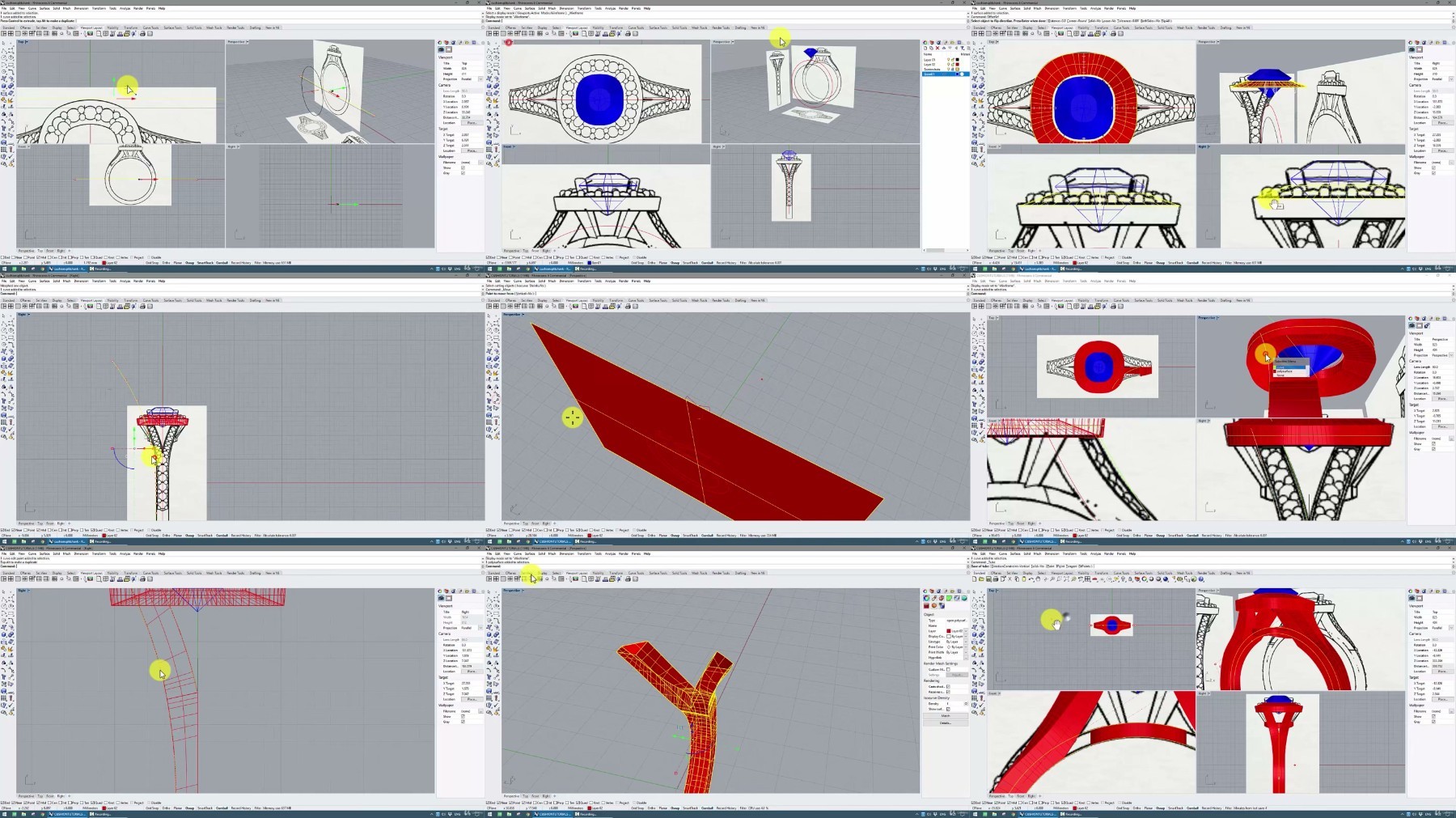Image resolution: width=1456 pixels, height=818 pixels.
Task: Click printer icon in ring-sketch-only window layout toolbar
Action: click(142, 34)
